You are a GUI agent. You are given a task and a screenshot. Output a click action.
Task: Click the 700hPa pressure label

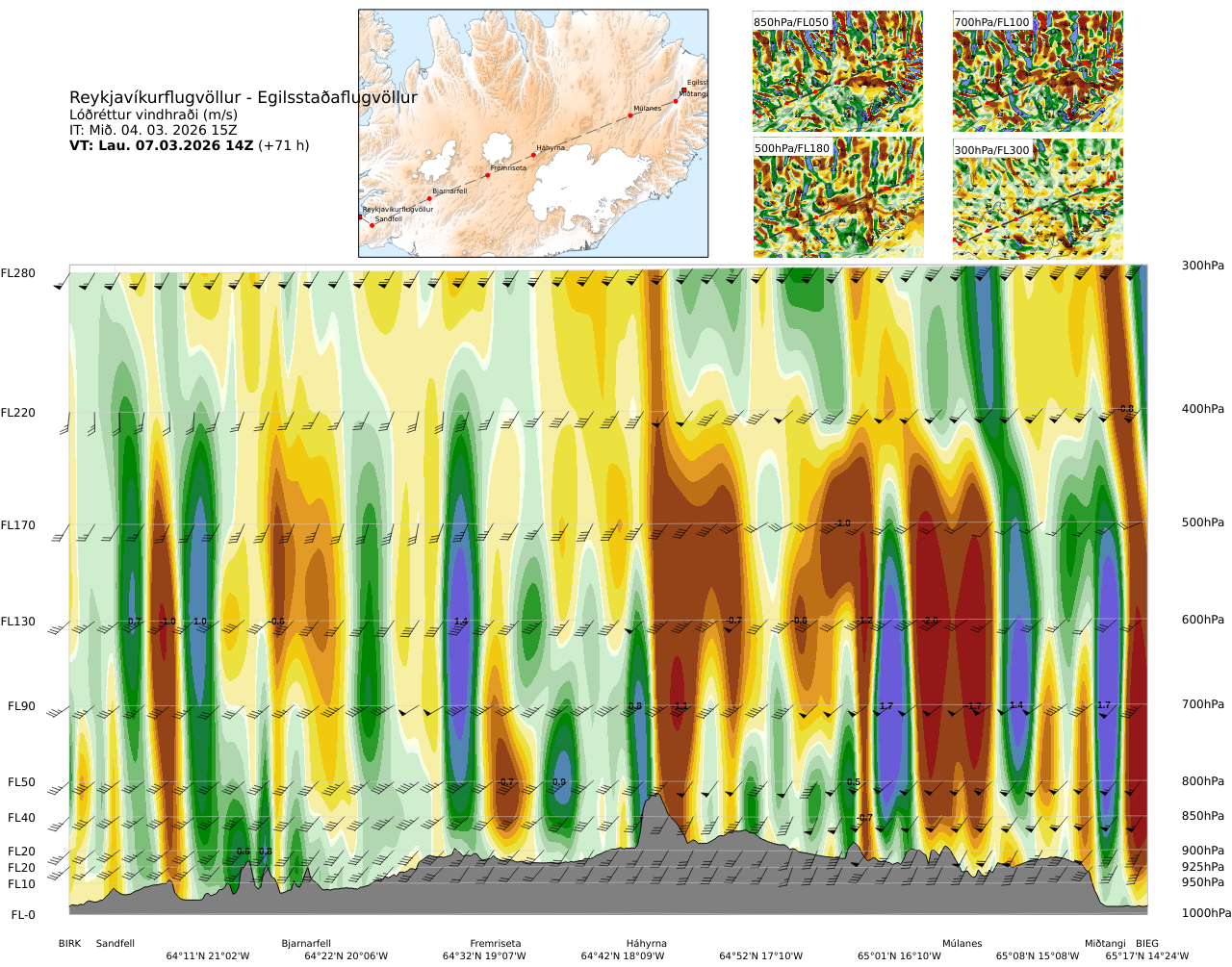click(x=1203, y=704)
